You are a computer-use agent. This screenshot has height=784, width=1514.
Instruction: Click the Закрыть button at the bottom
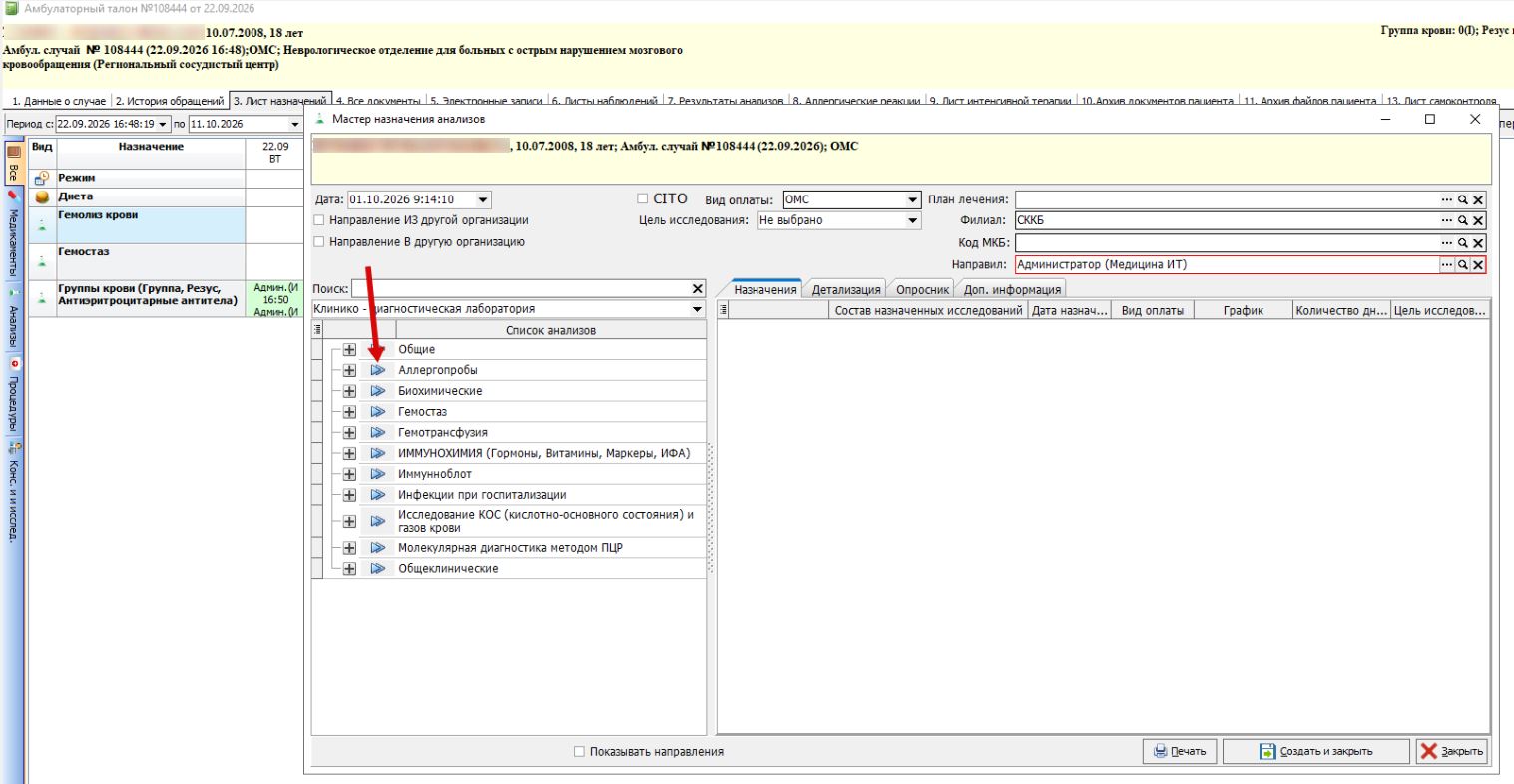click(1452, 752)
